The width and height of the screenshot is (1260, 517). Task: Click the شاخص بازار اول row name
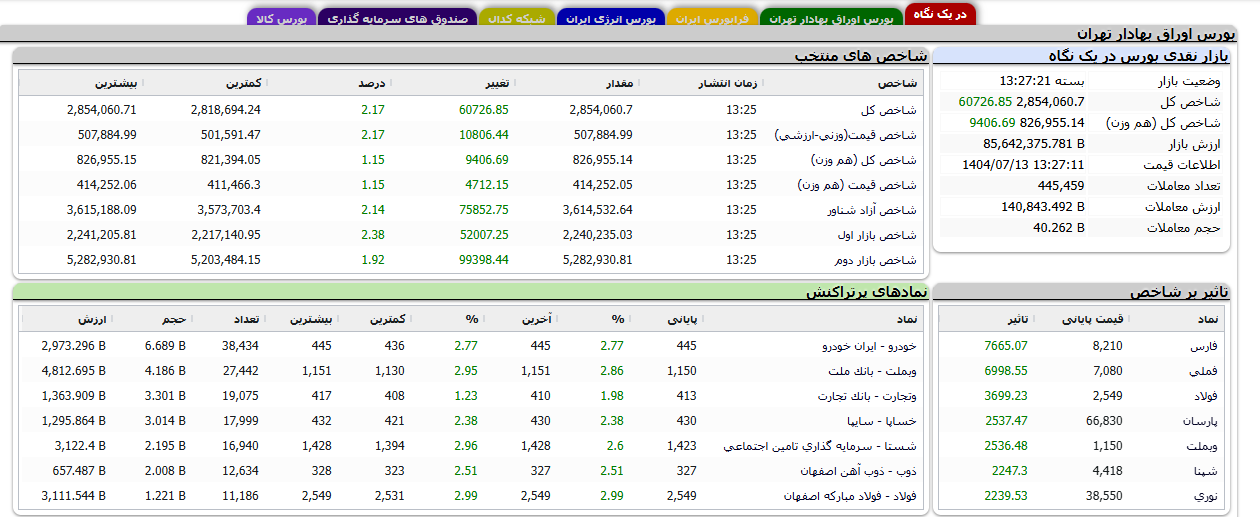pos(877,235)
